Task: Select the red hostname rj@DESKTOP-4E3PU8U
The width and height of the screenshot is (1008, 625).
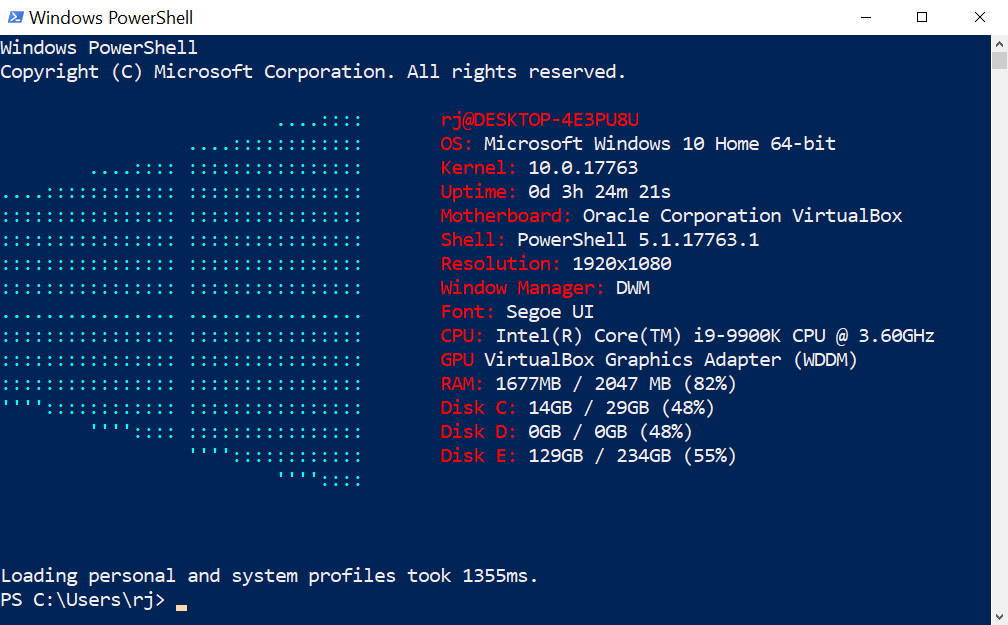Action: [540, 119]
